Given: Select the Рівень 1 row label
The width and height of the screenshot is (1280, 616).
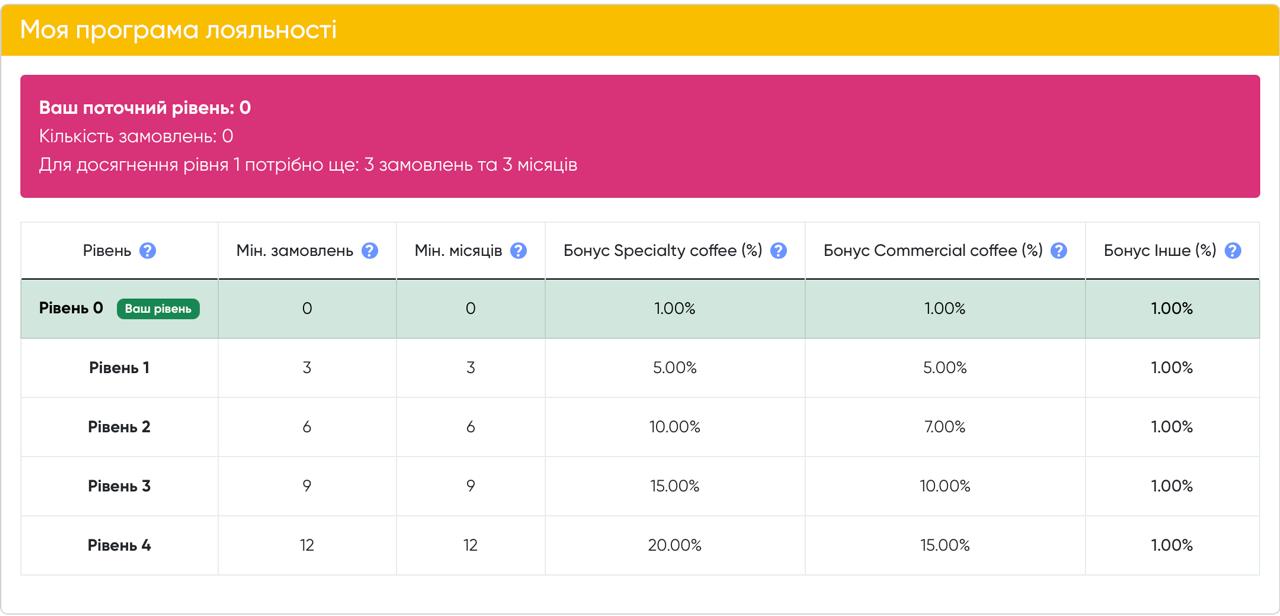Looking at the screenshot, I should [x=119, y=368].
